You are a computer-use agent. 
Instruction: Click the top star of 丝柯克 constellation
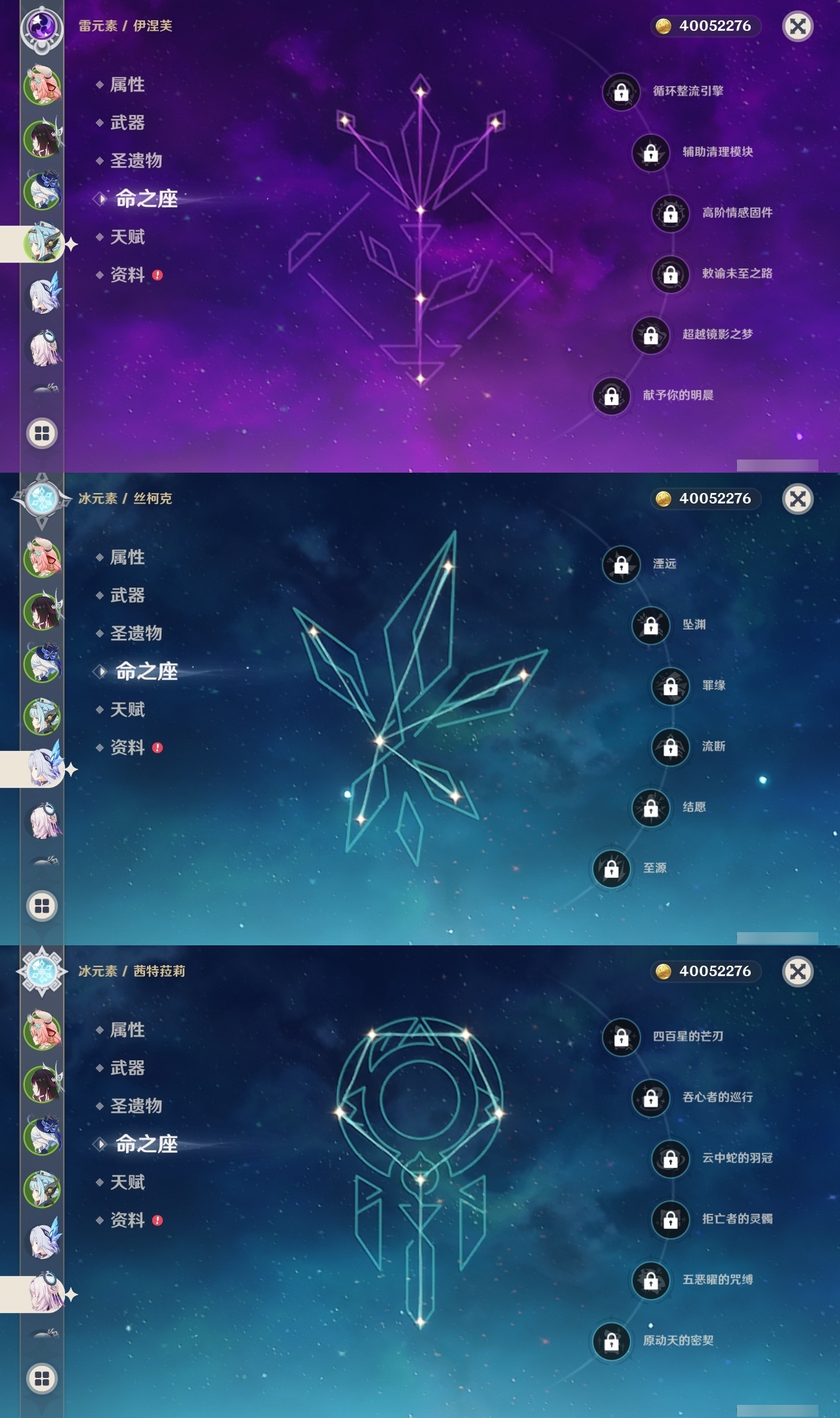click(x=448, y=566)
